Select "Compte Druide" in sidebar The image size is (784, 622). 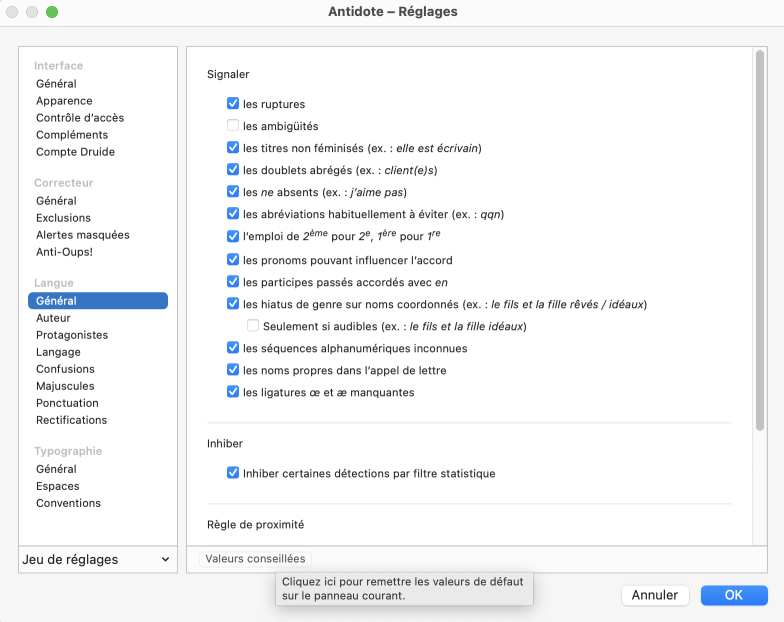click(x=75, y=152)
